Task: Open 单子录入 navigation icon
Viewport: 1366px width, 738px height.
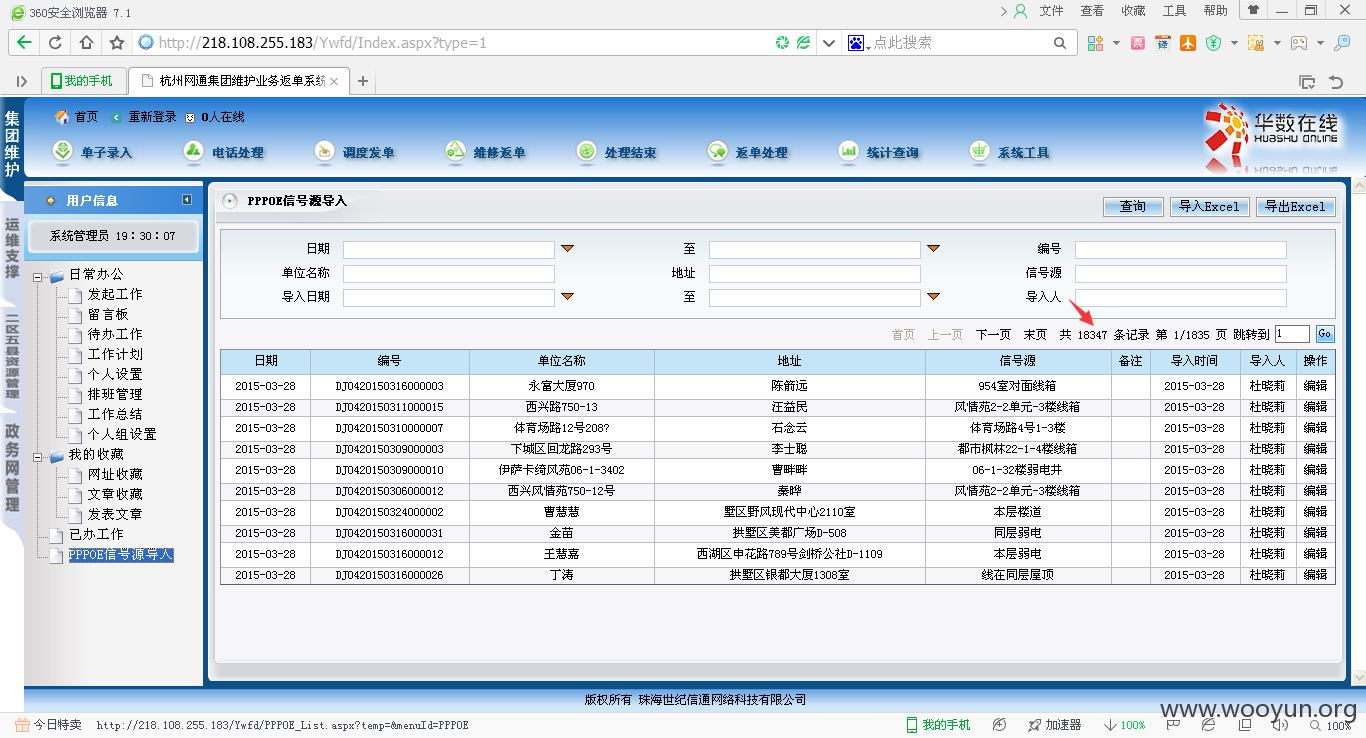Action: click(x=62, y=151)
